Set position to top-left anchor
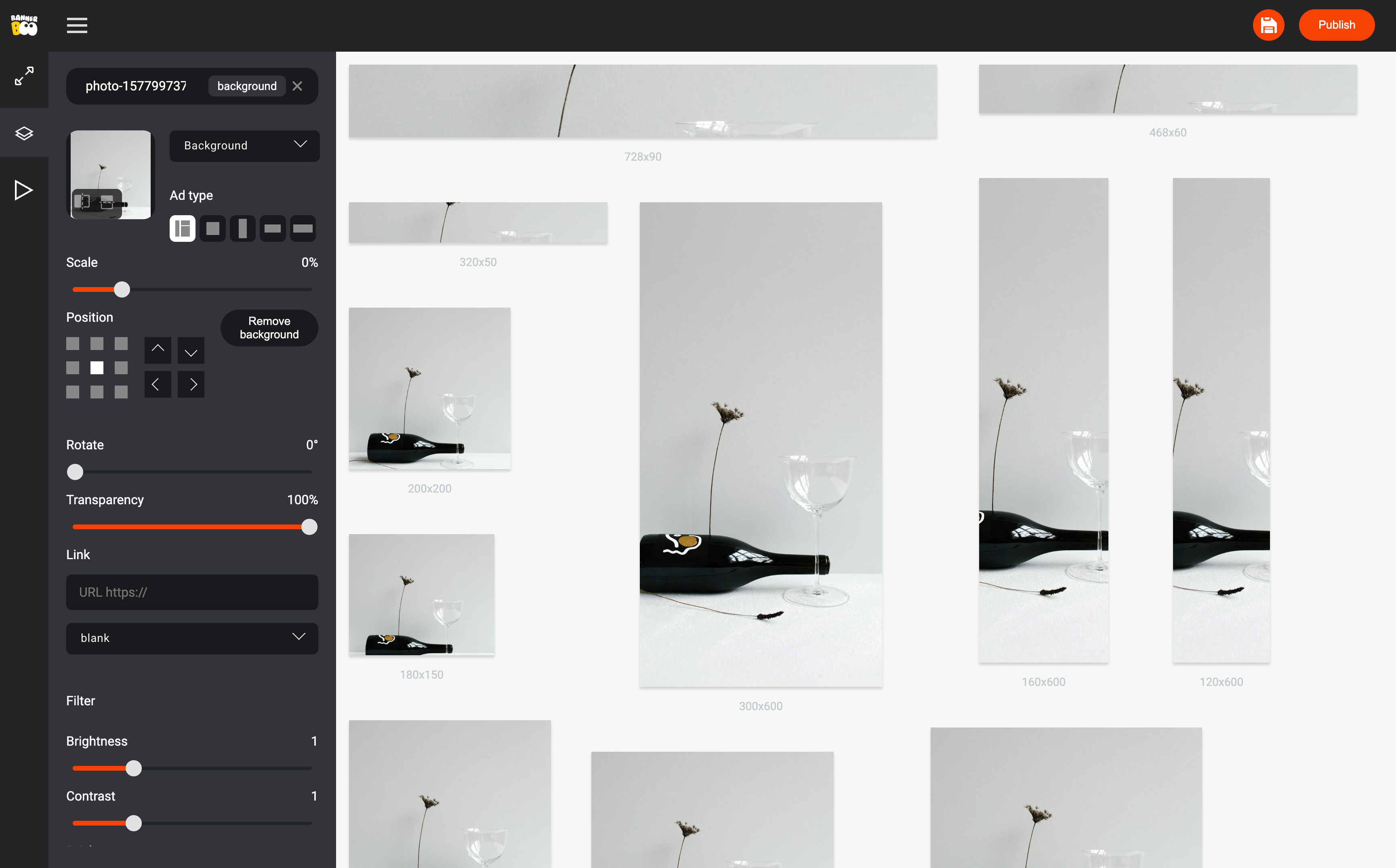This screenshot has height=868, width=1396. [72, 343]
